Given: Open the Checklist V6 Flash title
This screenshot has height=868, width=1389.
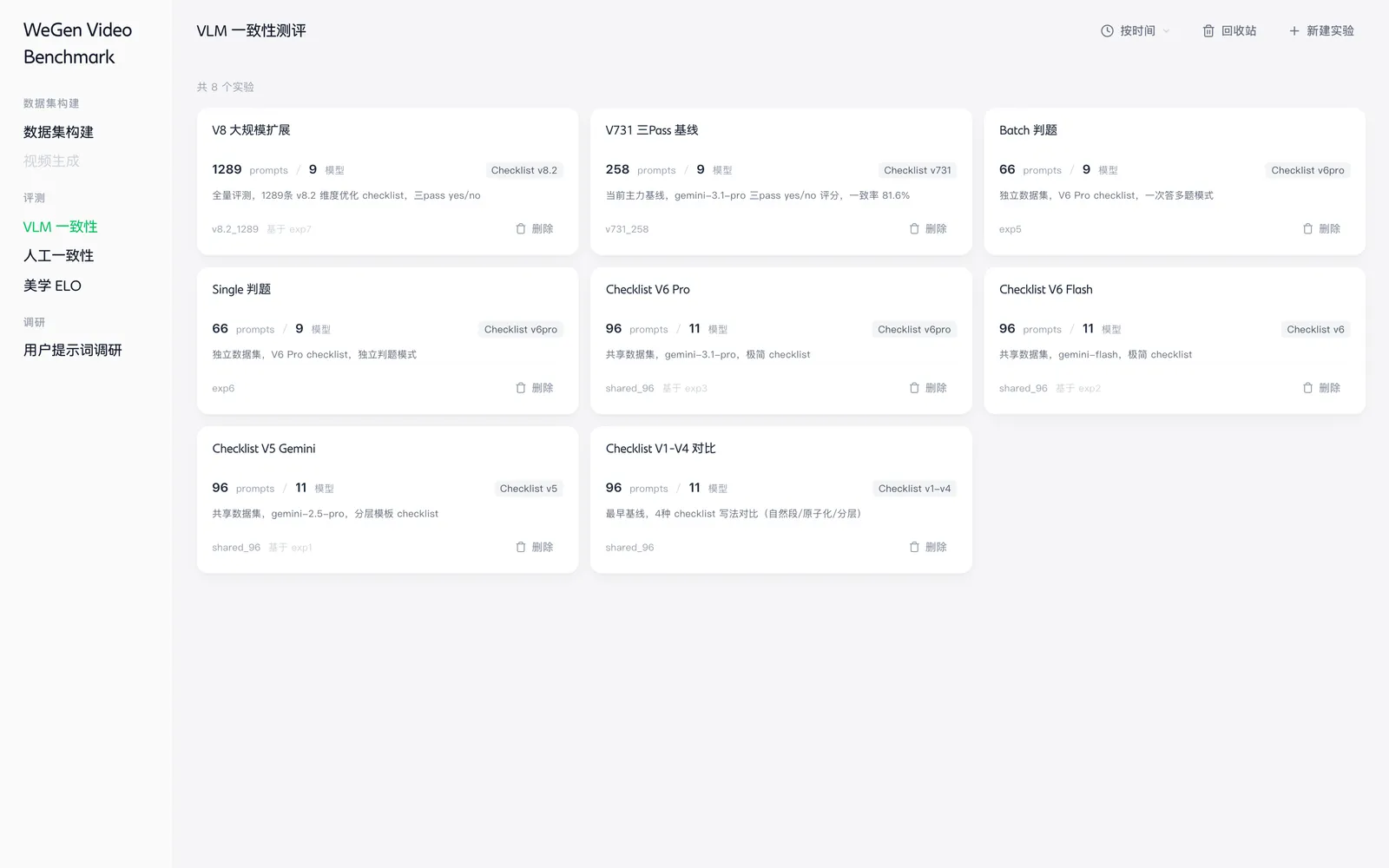Looking at the screenshot, I should [1046, 289].
